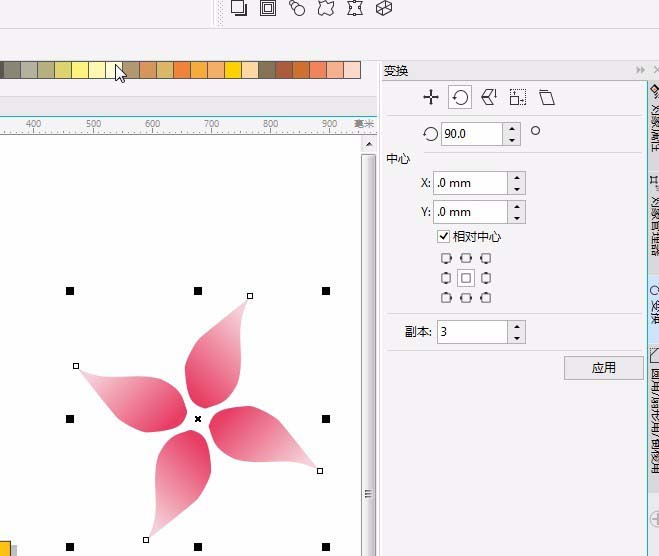Increase the X center value stepper
This screenshot has width=659, height=556.
coord(517,177)
